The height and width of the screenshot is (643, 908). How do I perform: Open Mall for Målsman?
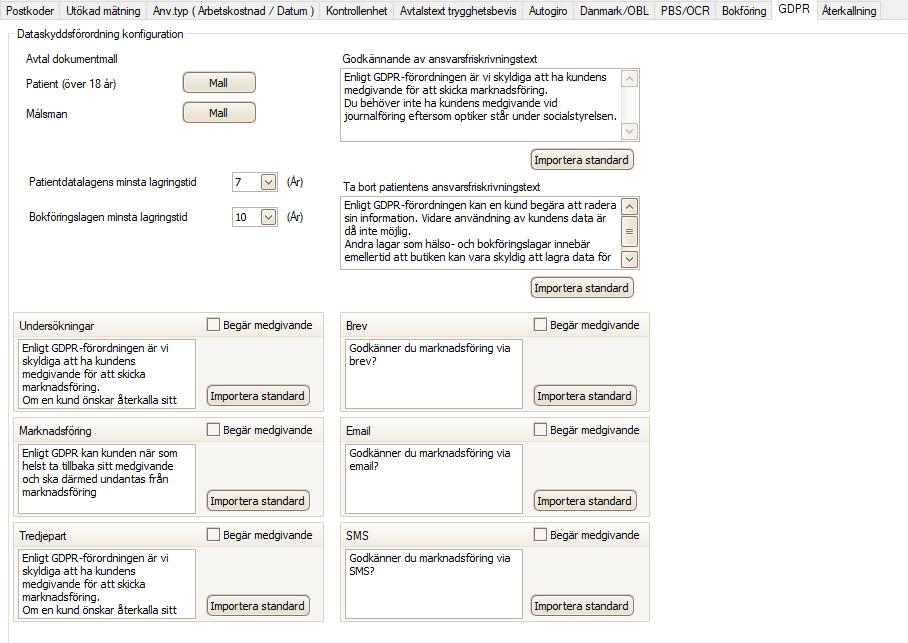[x=219, y=113]
